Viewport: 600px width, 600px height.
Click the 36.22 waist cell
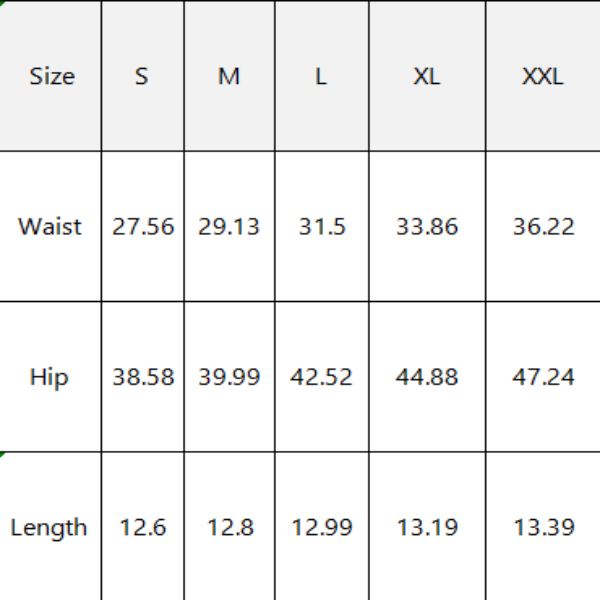point(543,227)
